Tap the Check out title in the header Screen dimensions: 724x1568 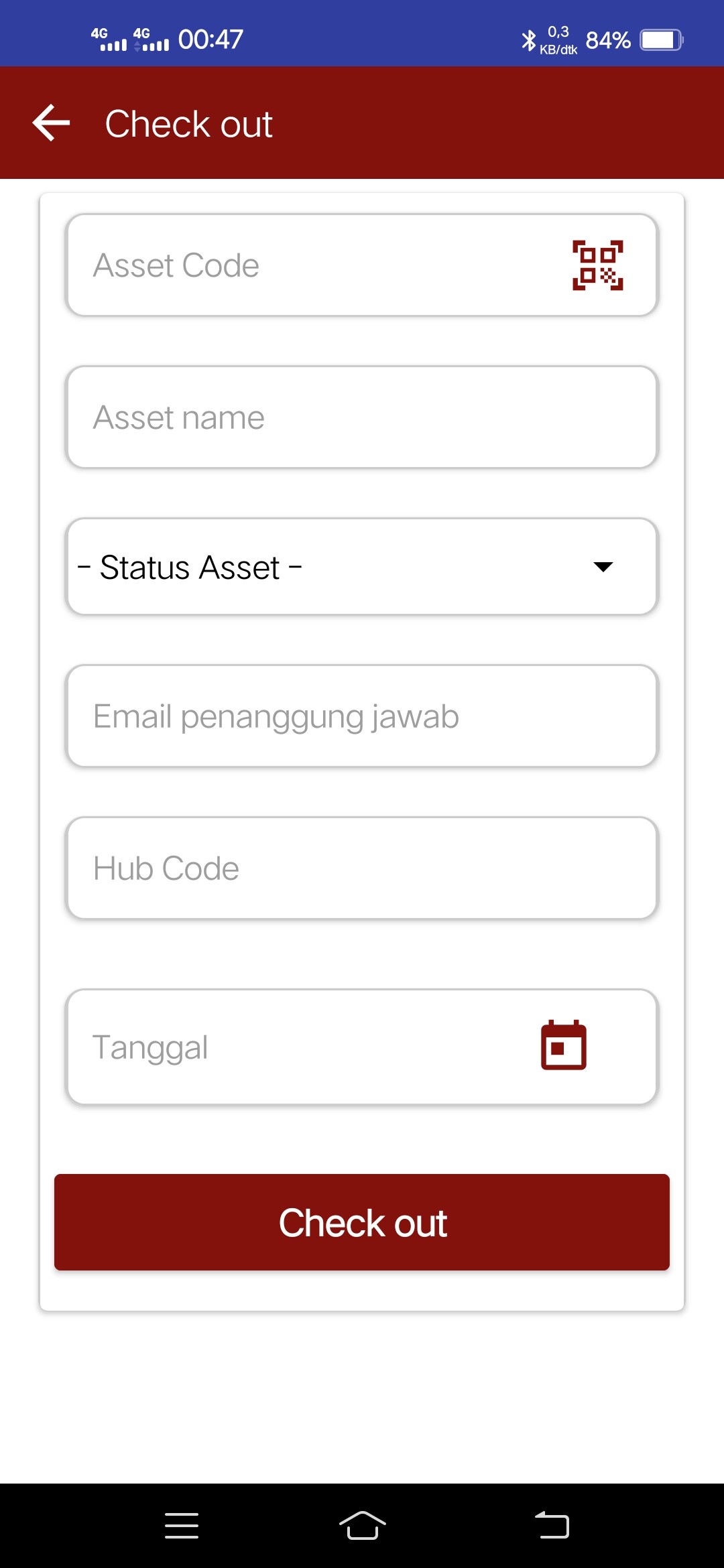coord(188,123)
